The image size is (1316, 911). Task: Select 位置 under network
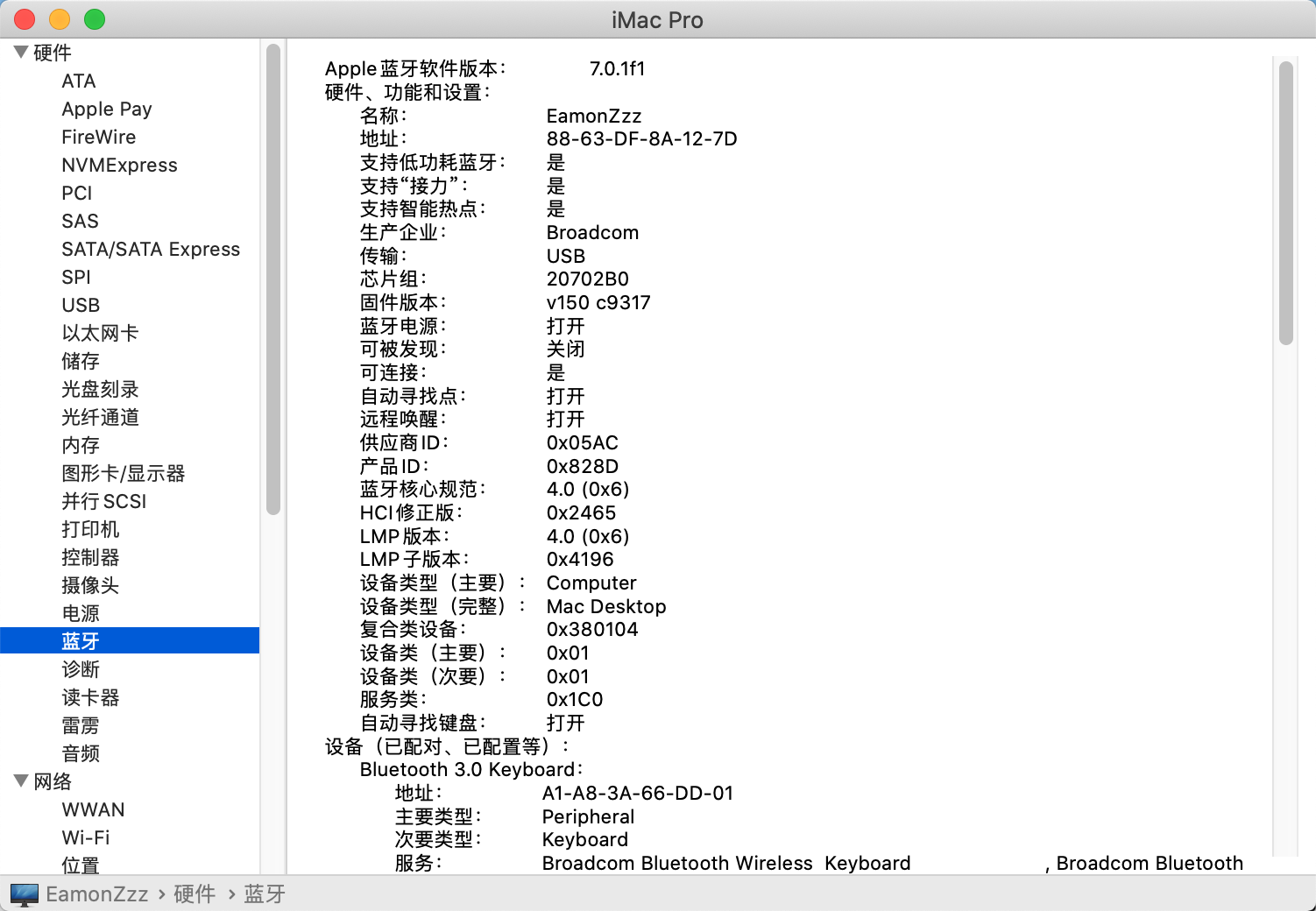[81, 865]
